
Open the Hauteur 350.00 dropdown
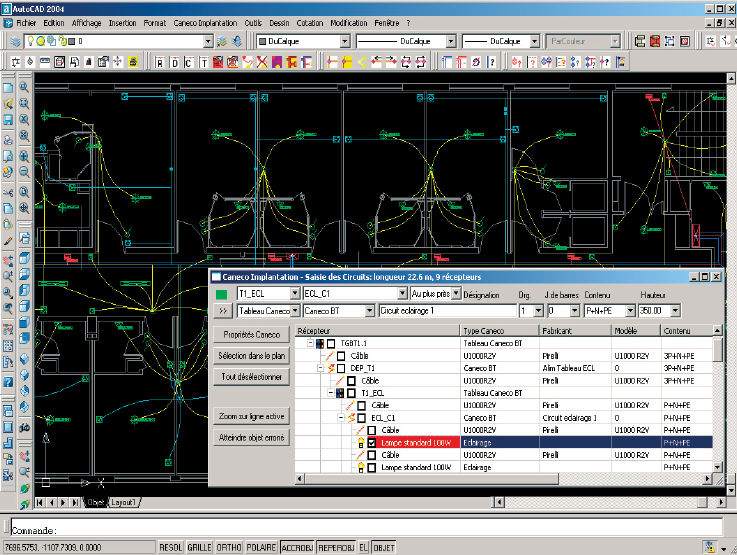coord(675,311)
